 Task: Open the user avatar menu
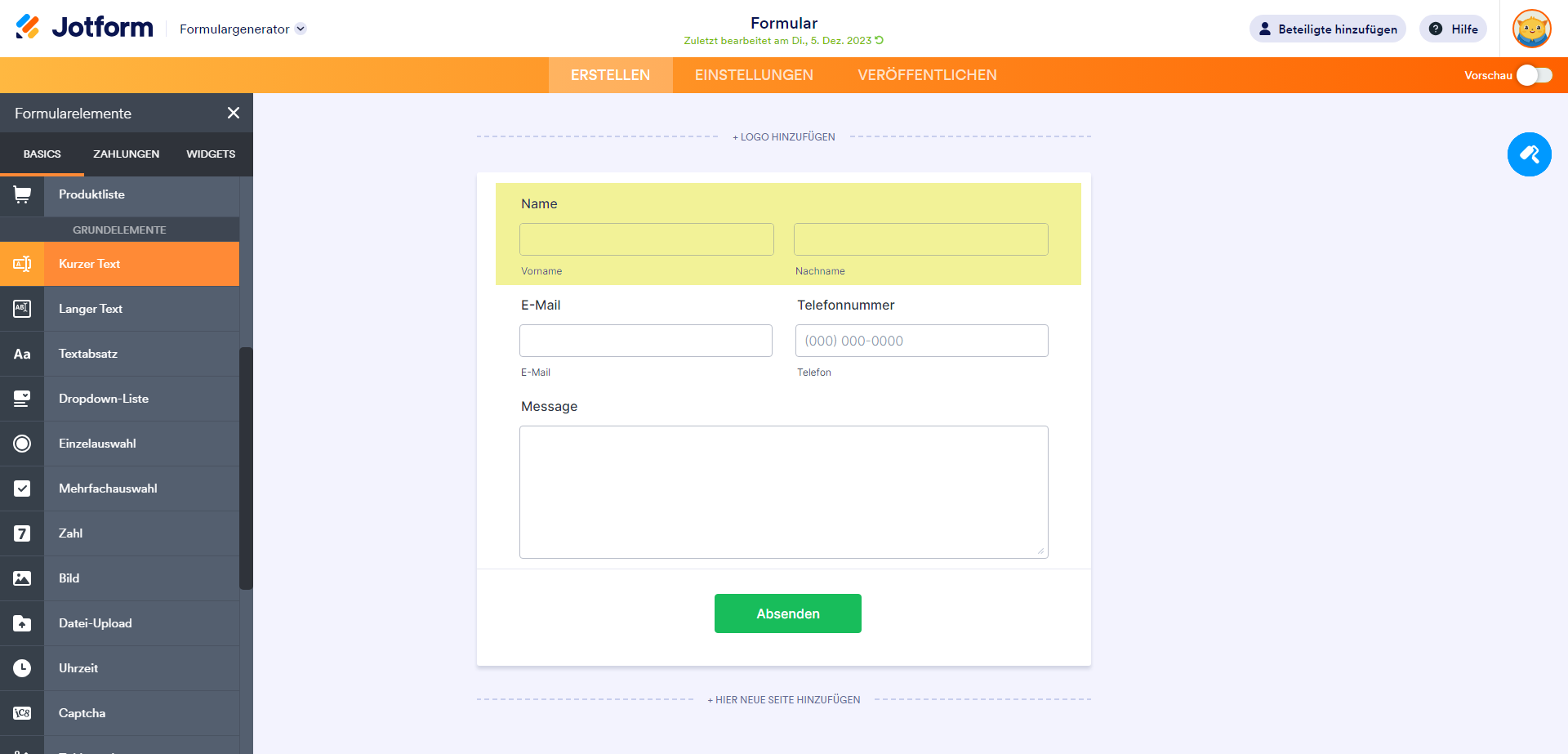[1531, 29]
